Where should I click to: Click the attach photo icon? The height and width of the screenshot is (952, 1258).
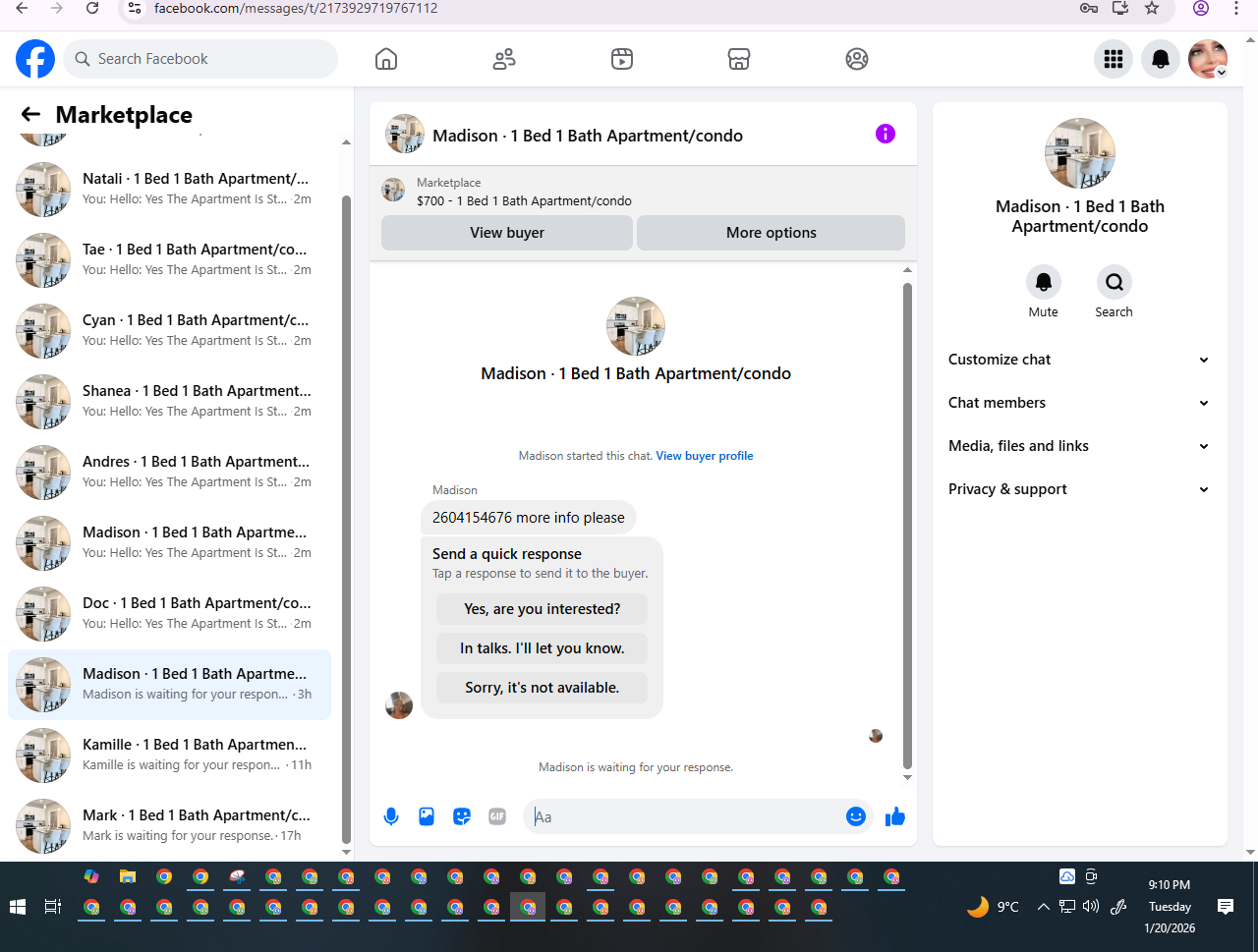click(x=427, y=816)
